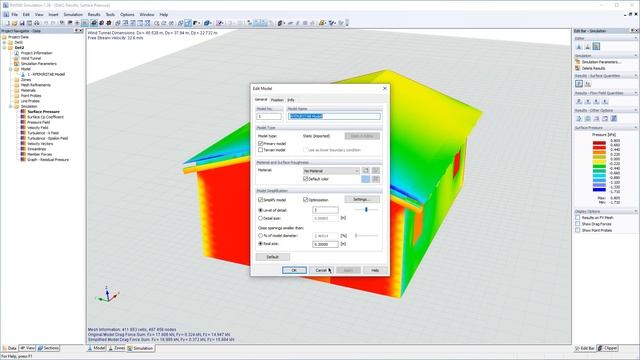This screenshot has width=640, height=360.
Task: Click dark red legend swatch at top
Action: coord(599,143)
